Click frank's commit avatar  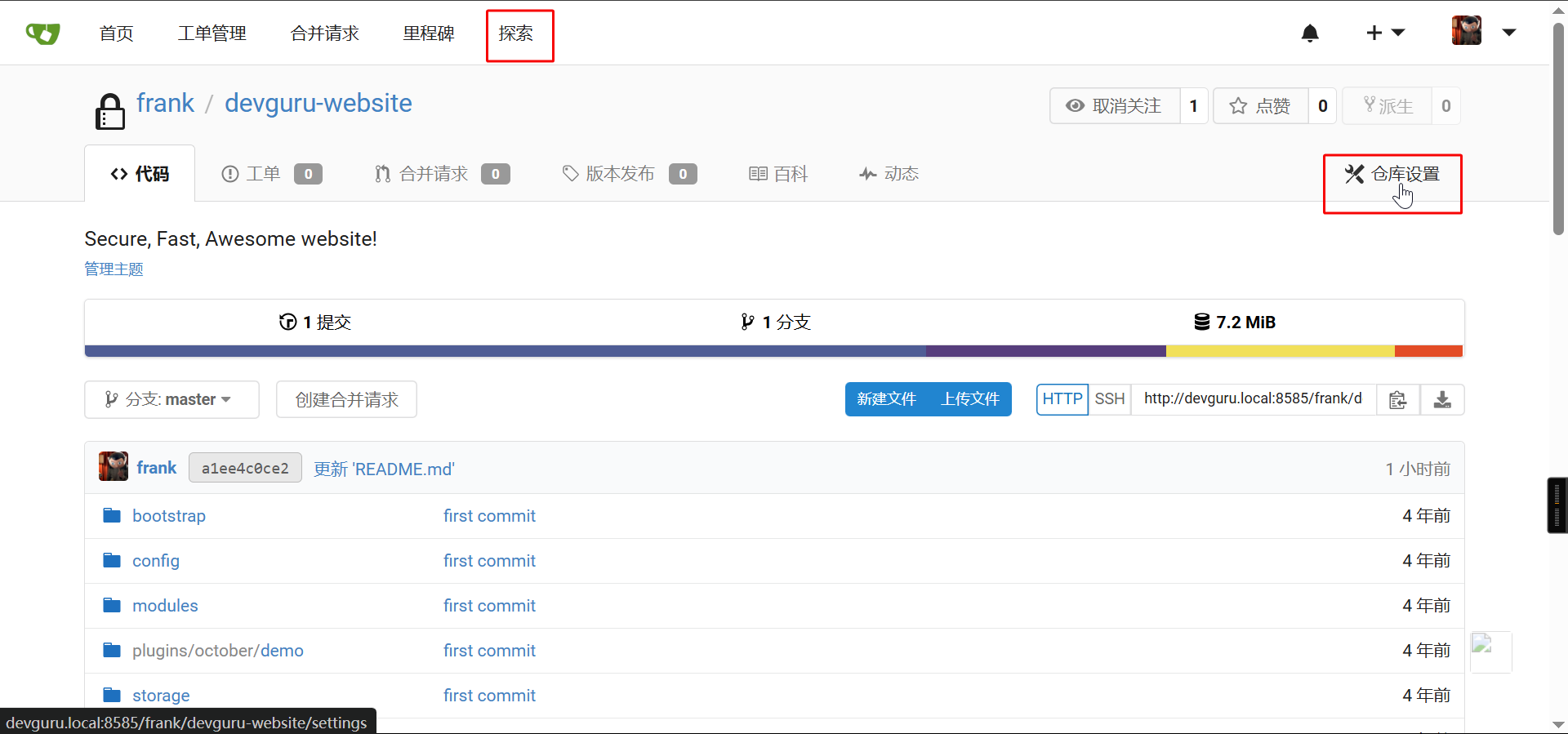pyautogui.click(x=114, y=467)
